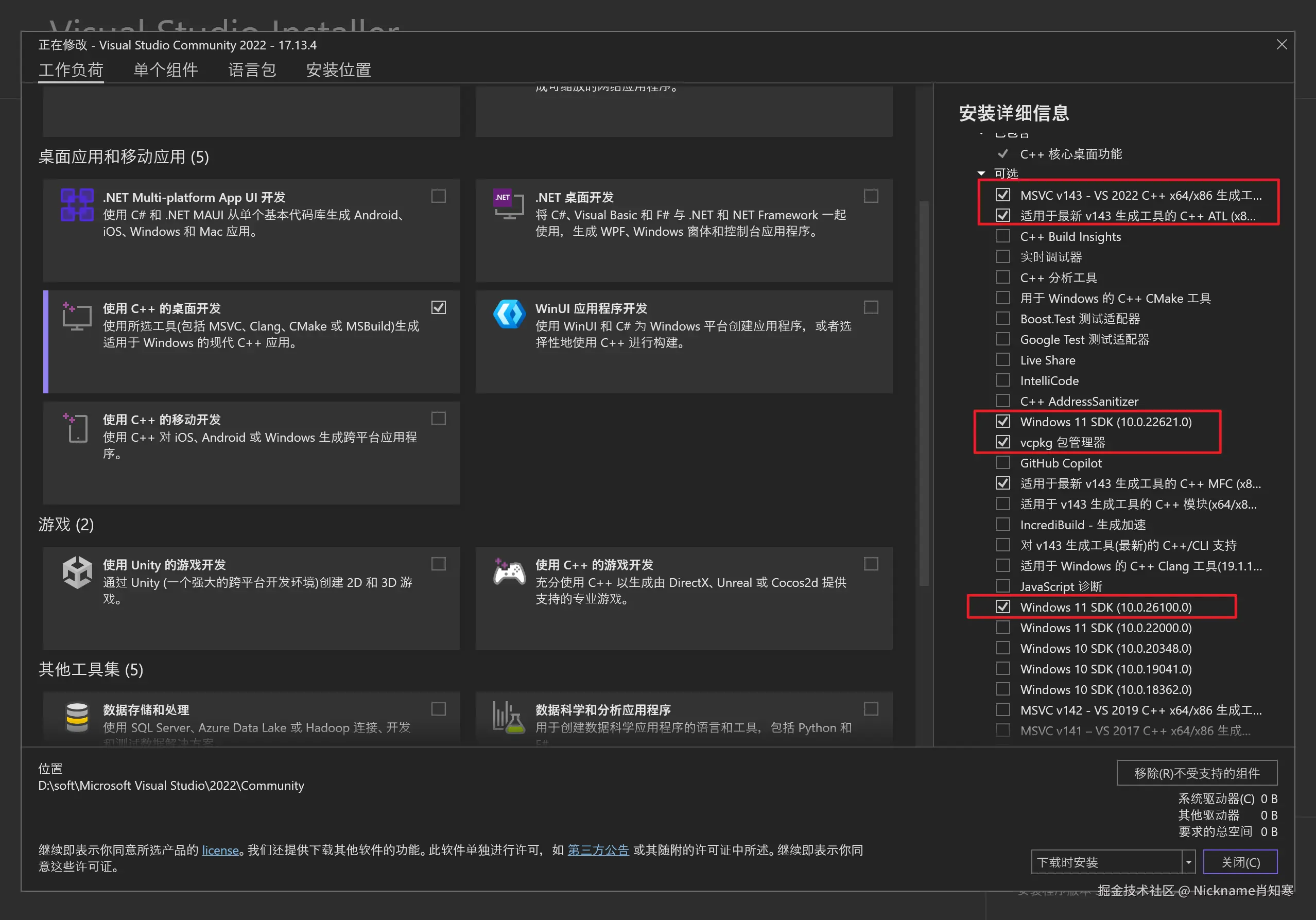This screenshot has width=1316, height=920.
Task: Click the 数据科学和分析应用程序 flask icon
Action: click(x=509, y=718)
